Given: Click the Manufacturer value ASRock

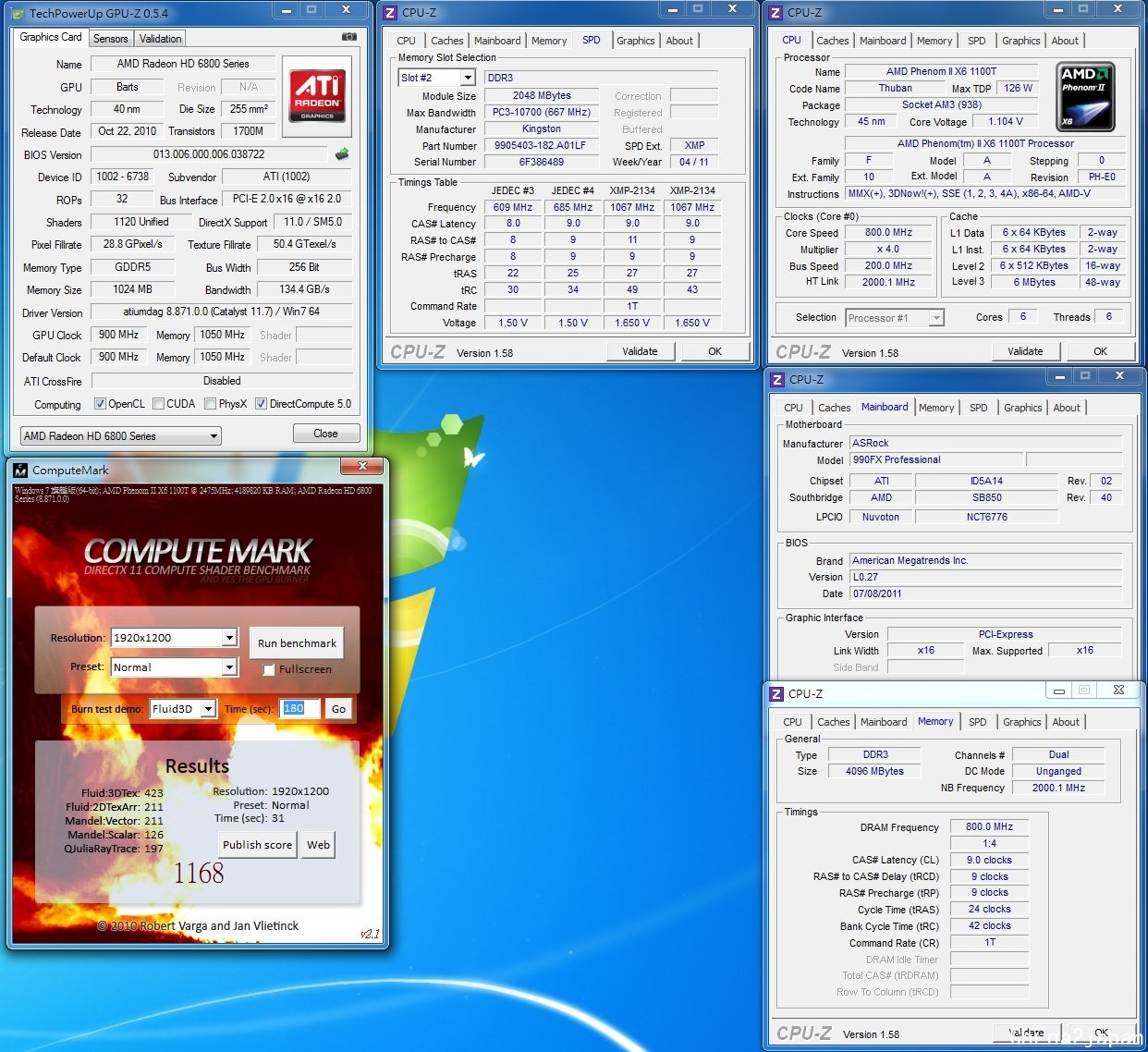Looking at the screenshot, I should (985, 443).
